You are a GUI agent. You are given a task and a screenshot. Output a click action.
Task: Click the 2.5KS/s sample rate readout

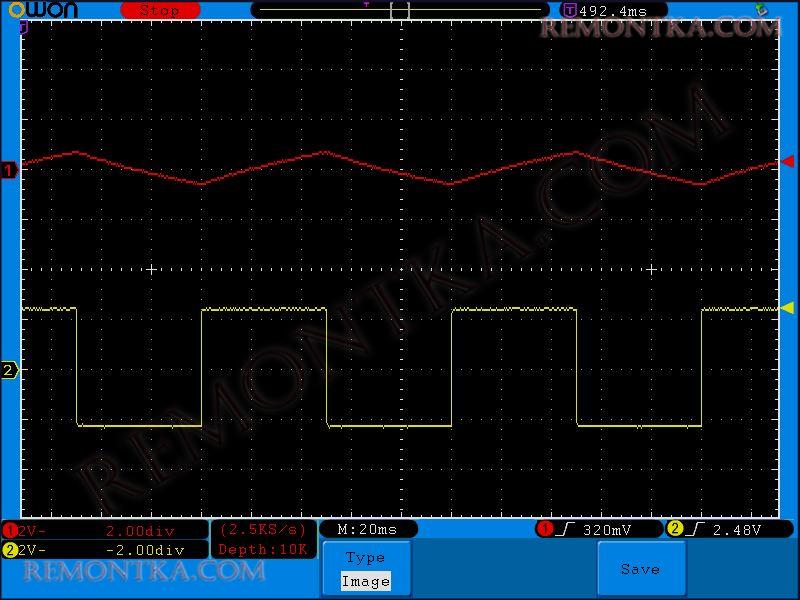264,529
